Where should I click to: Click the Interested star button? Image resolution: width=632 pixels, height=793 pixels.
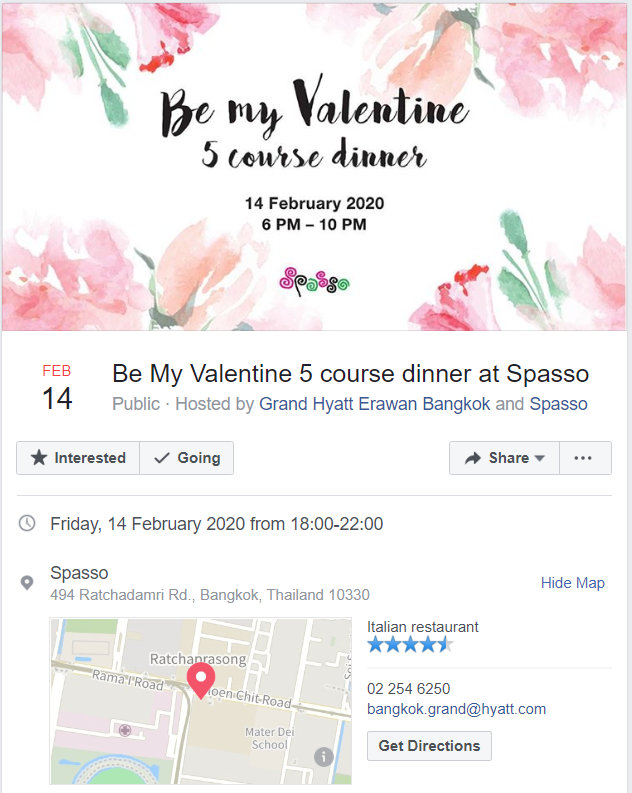pyautogui.click(x=78, y=458)
